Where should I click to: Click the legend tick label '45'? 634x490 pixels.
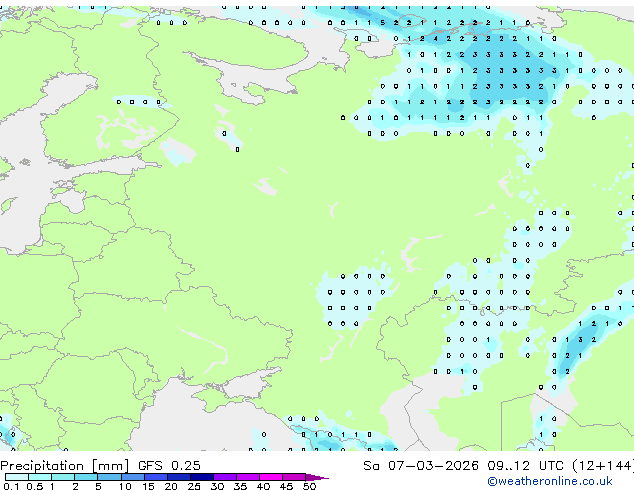click(x=286, y=486)
